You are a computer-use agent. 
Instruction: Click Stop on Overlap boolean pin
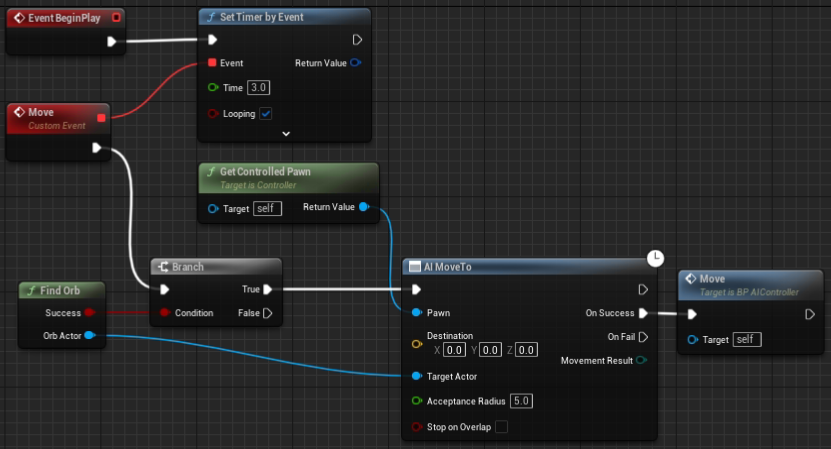pos(417,427)
